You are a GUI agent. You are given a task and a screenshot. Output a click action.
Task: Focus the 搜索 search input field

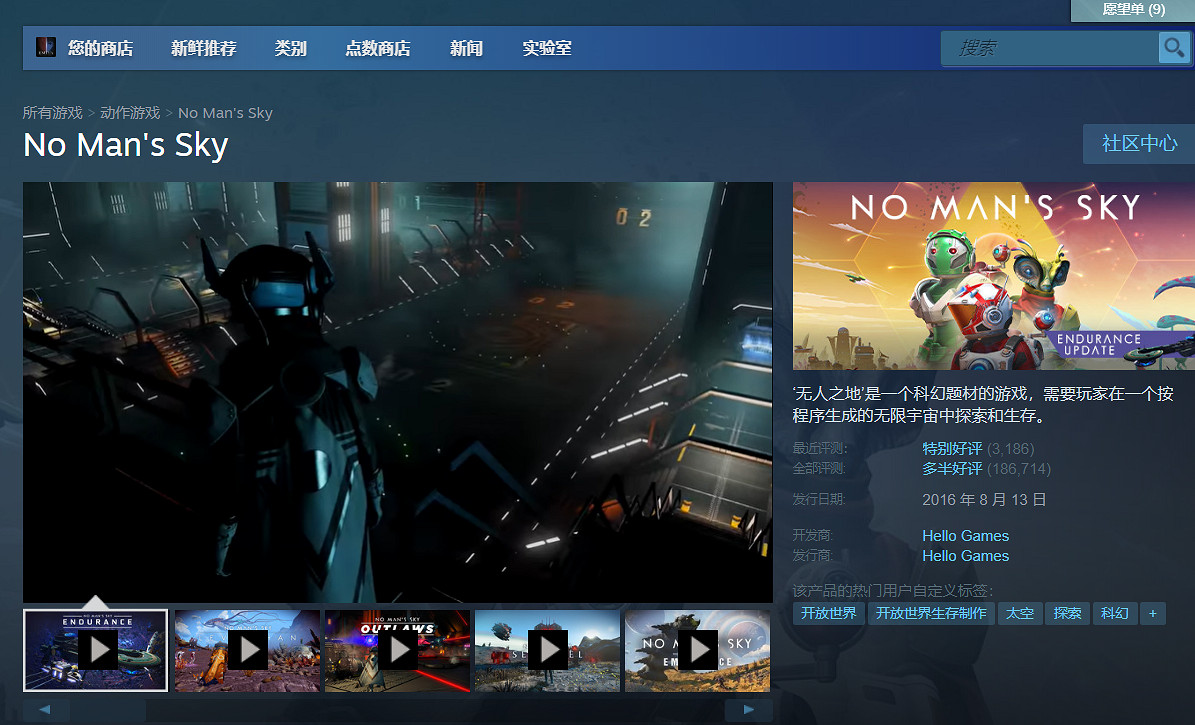pyautogui.click(x=1050, y=47)
